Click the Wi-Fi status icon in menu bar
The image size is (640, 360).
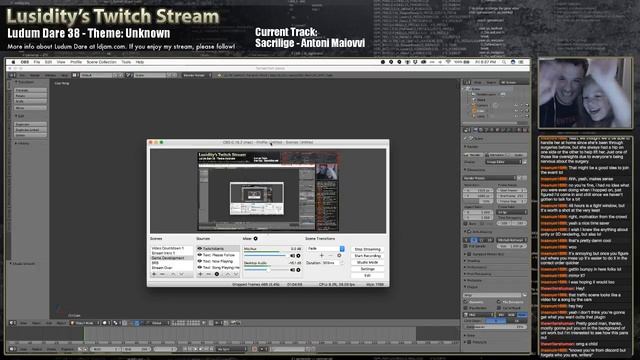[x=448, y=62]
